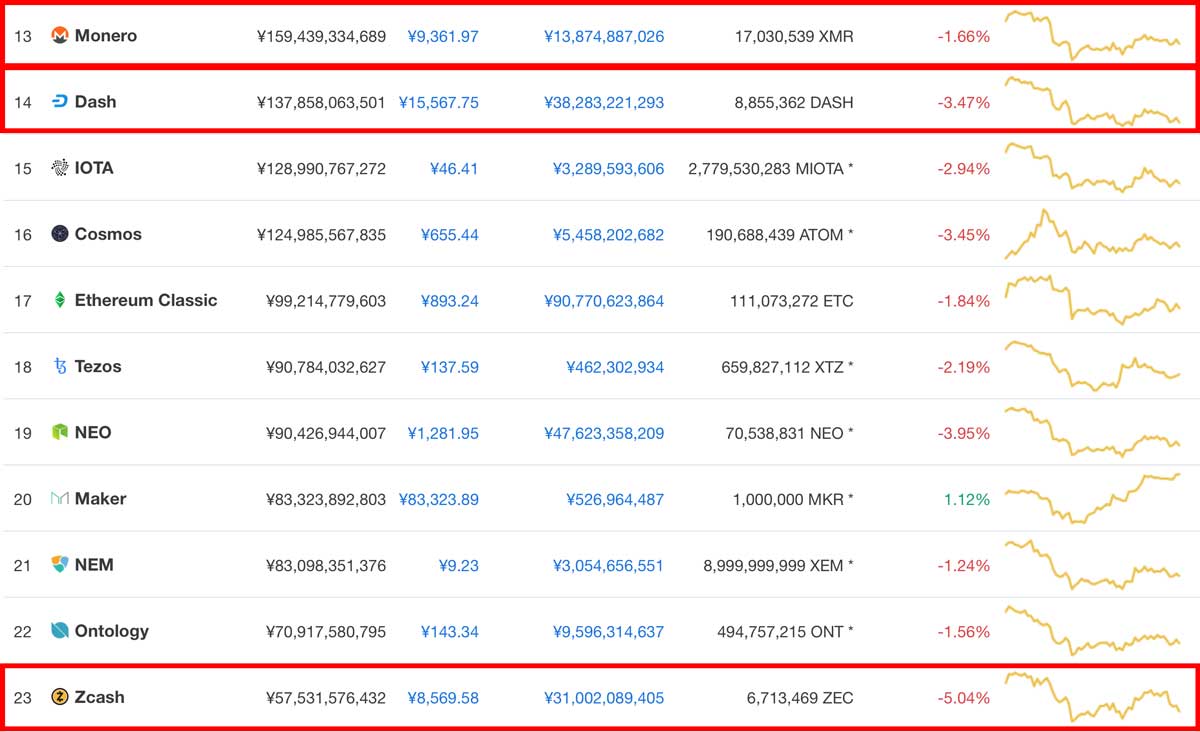
Task: Click Ethereum Classic volume ¥90,770,623,864
Action: [x=604, y=301]
